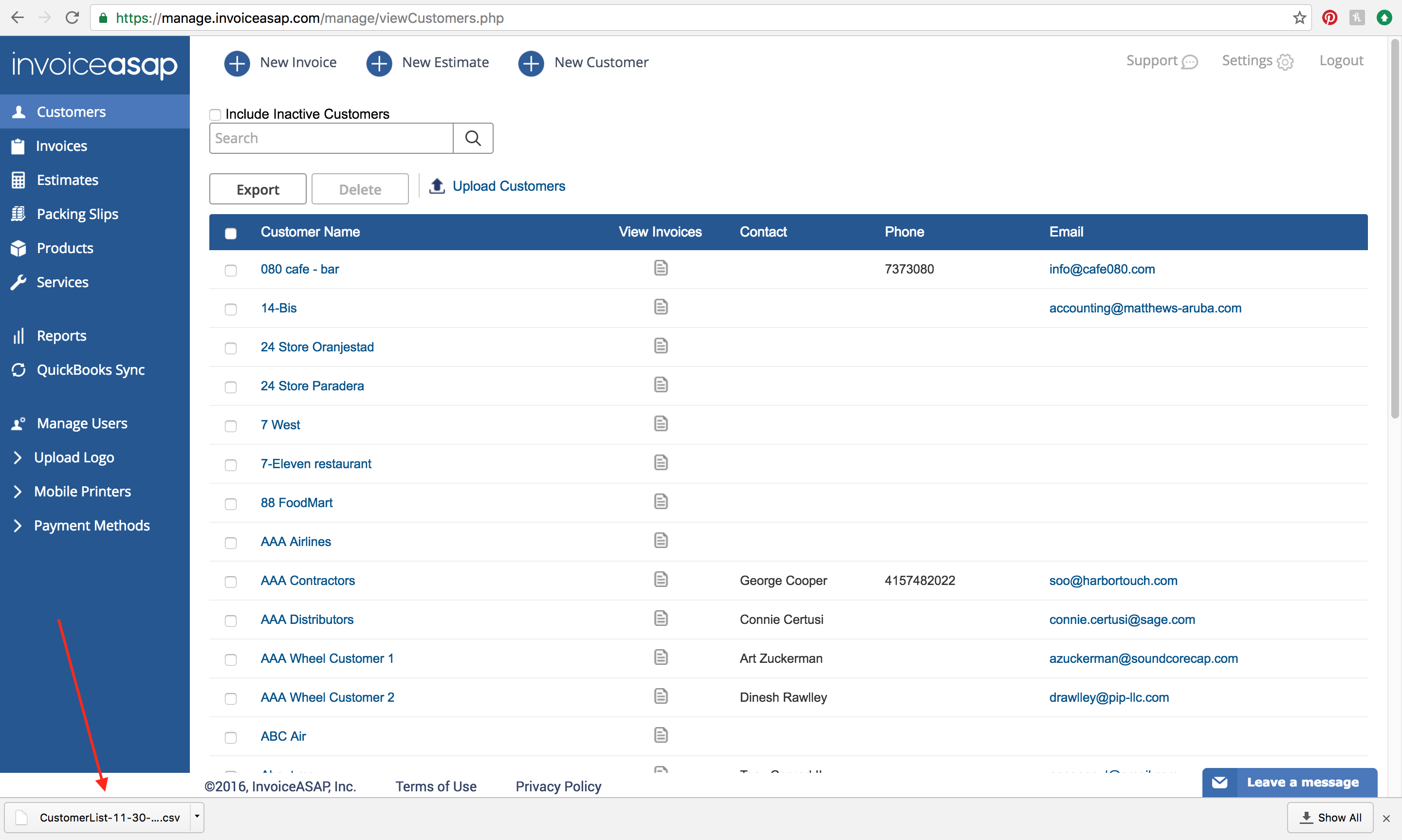Click the Upload Customers upload icon
The height and width of the screenshot is (840, 1402).
[x=436, y=185]
